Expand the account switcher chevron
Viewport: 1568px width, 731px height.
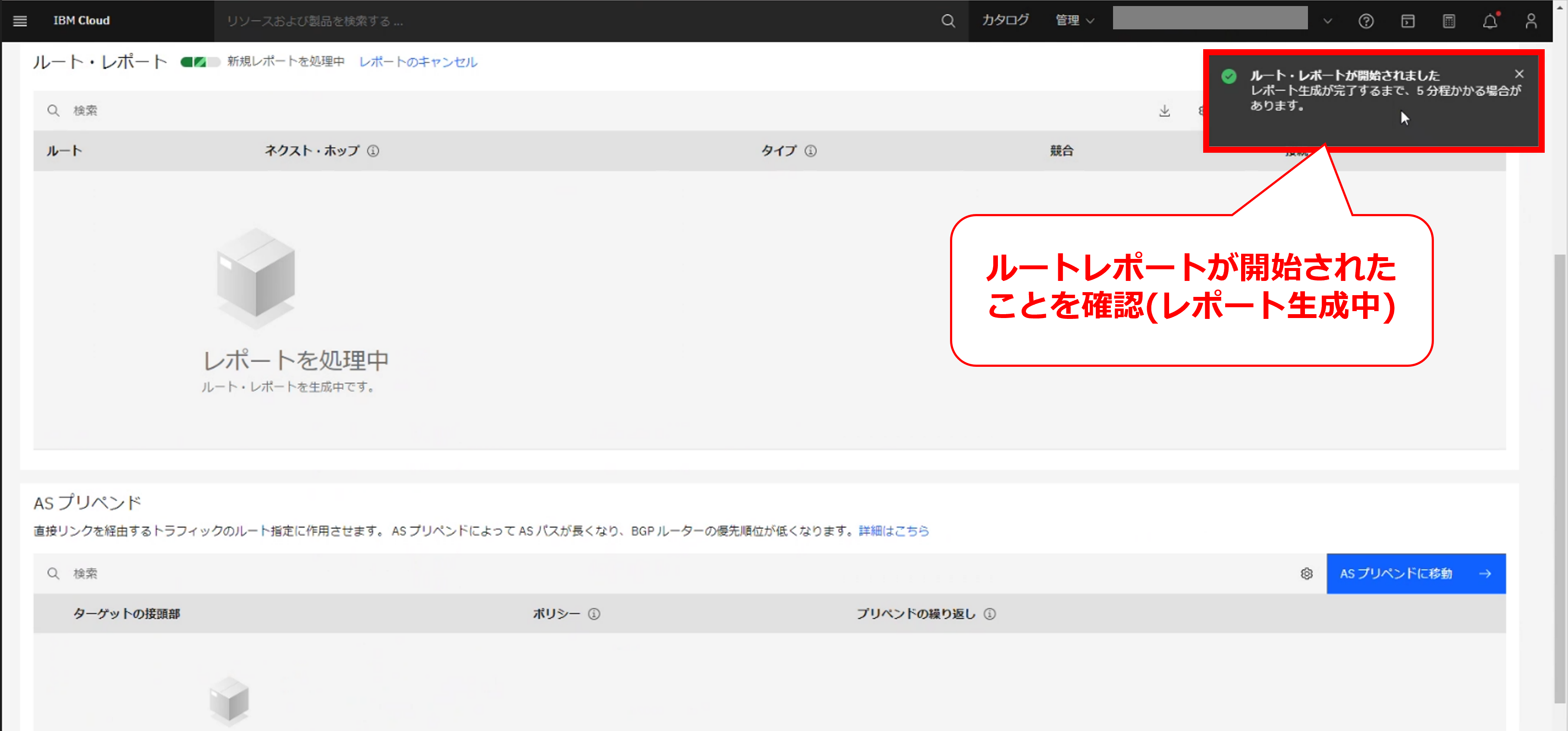pos(1327,21)
